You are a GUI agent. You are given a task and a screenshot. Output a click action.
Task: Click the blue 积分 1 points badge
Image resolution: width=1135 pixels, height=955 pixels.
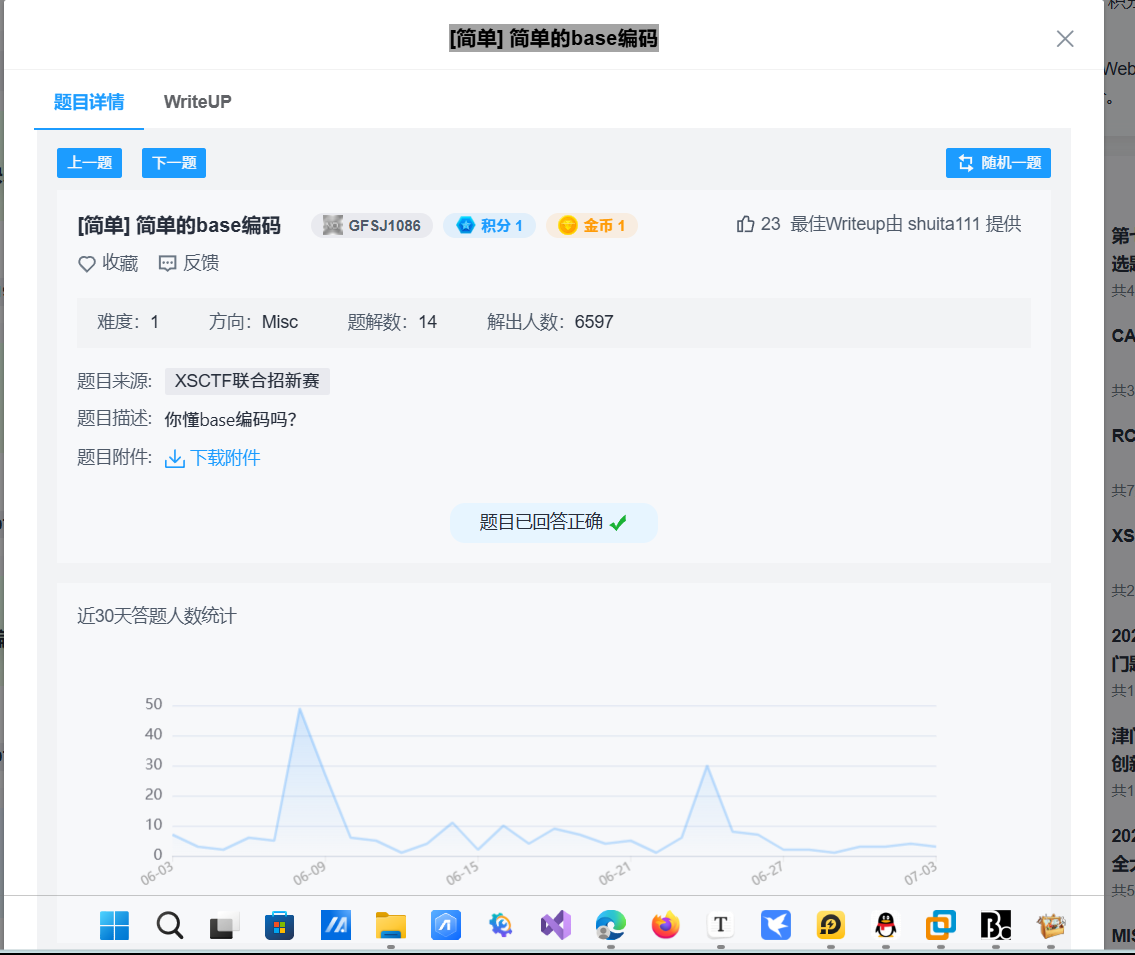(489, 225)
